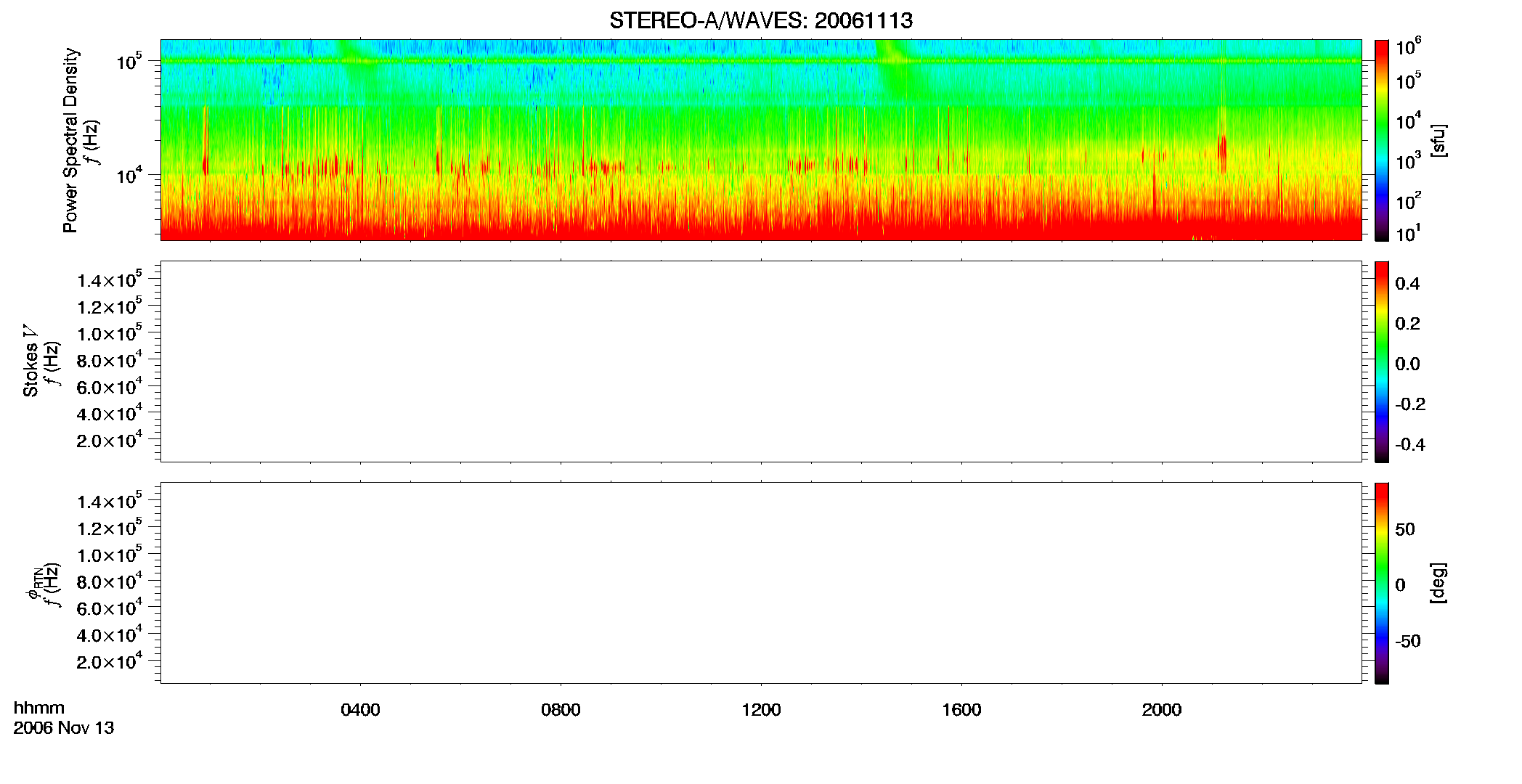Click the [deg] units label
The height and width of the screenshot is (784, 1522).
tap(1439, 583)
